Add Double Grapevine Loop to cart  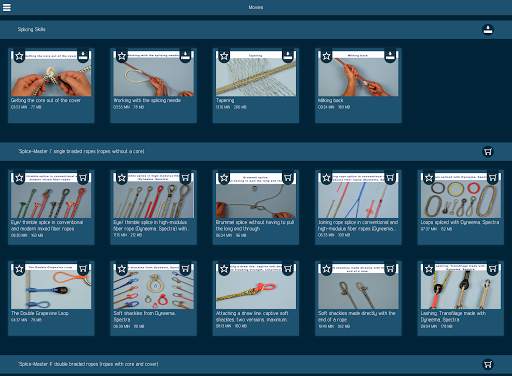[x=83, y=269]
